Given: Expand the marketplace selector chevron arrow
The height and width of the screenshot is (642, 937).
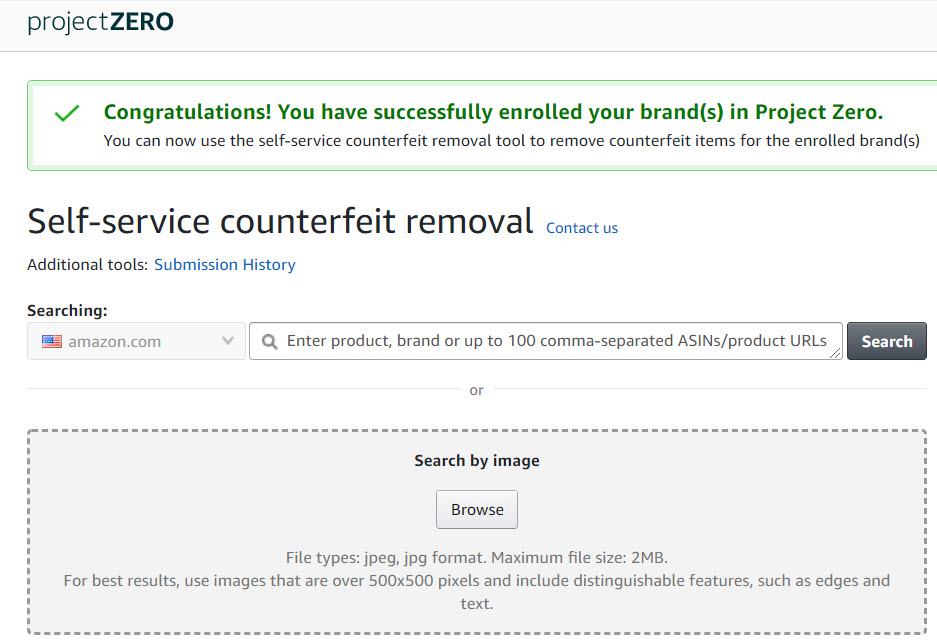Looking at the screenshot, I should click(x=227, y=342).
